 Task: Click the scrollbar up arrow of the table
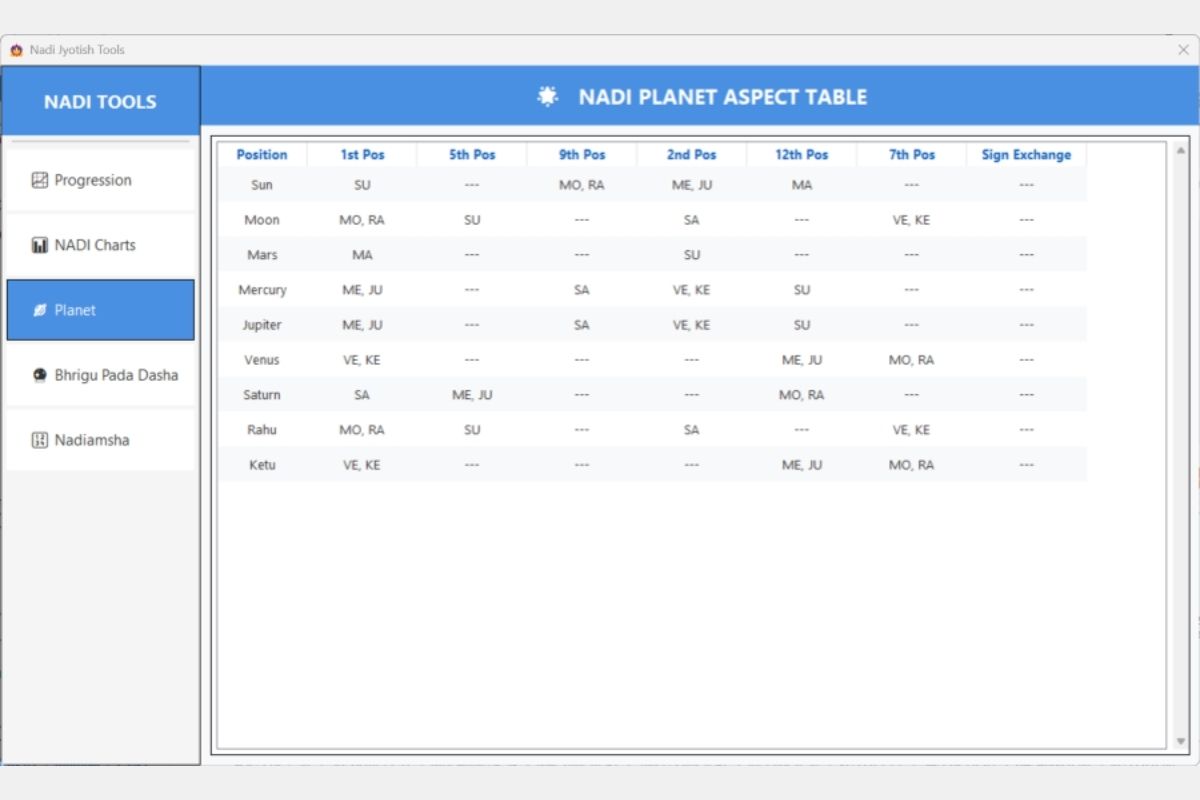1180,151
